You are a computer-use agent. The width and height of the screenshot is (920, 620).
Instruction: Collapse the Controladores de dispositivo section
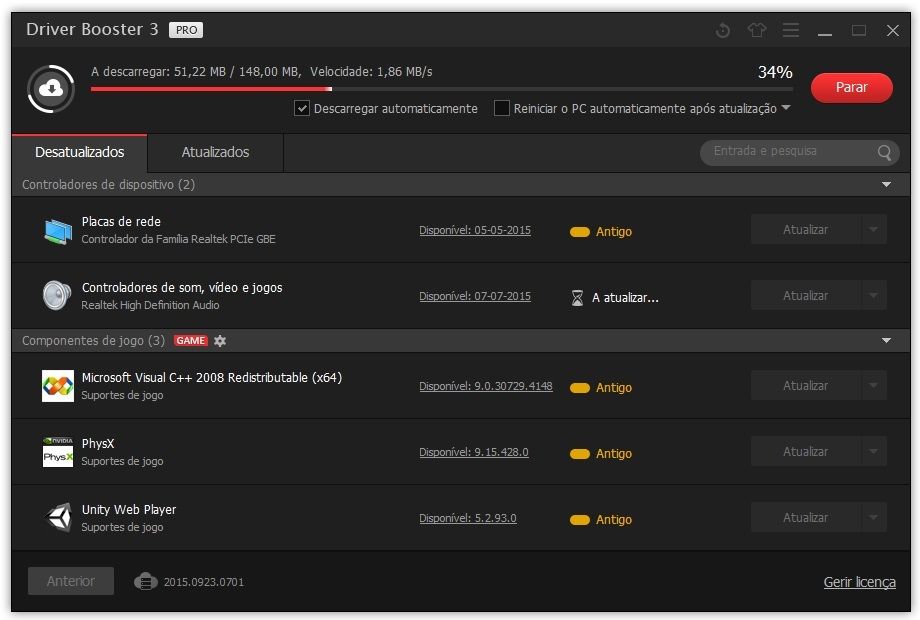pos(886,185)
